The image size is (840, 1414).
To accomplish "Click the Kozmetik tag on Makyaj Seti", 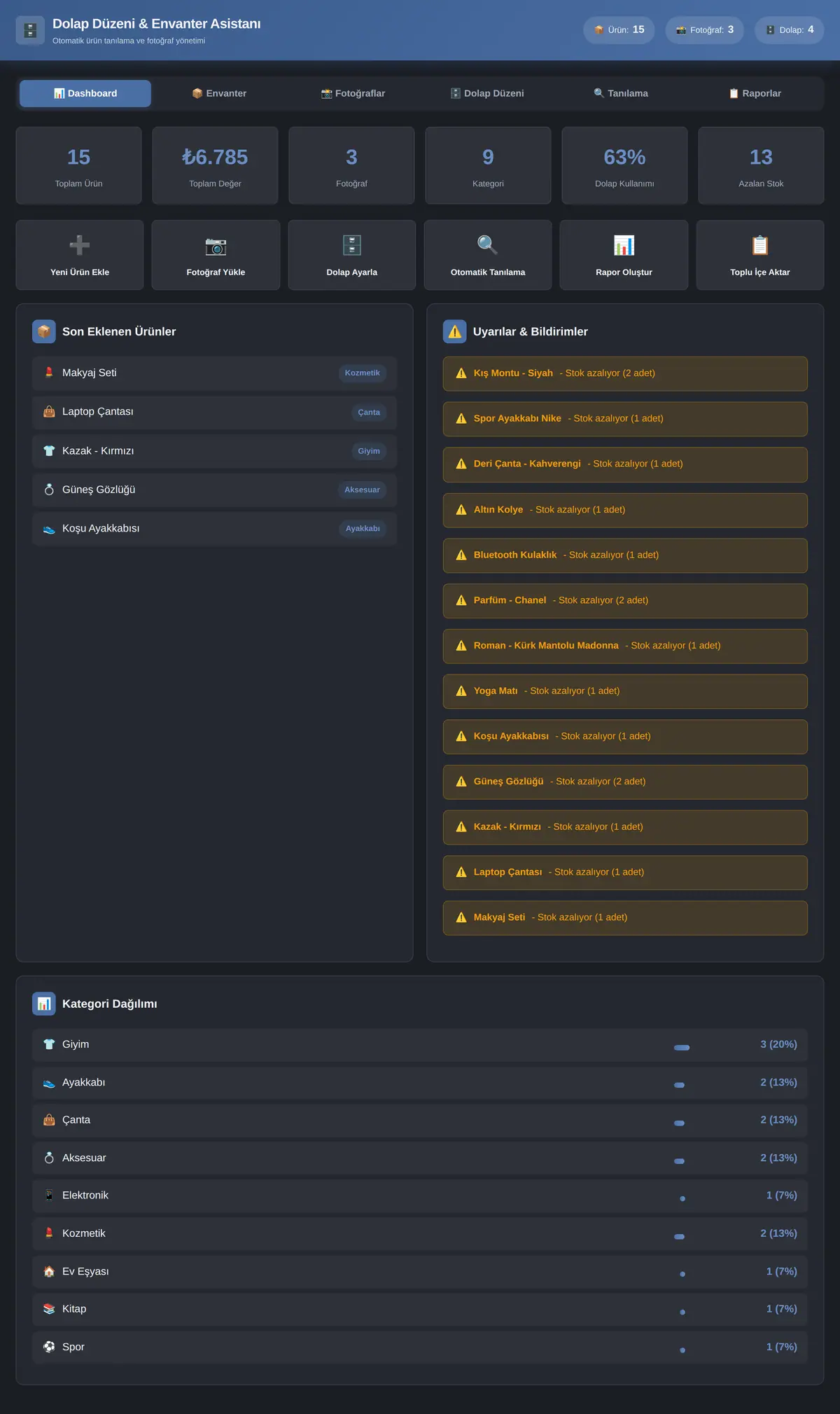I will click(363, 373).
